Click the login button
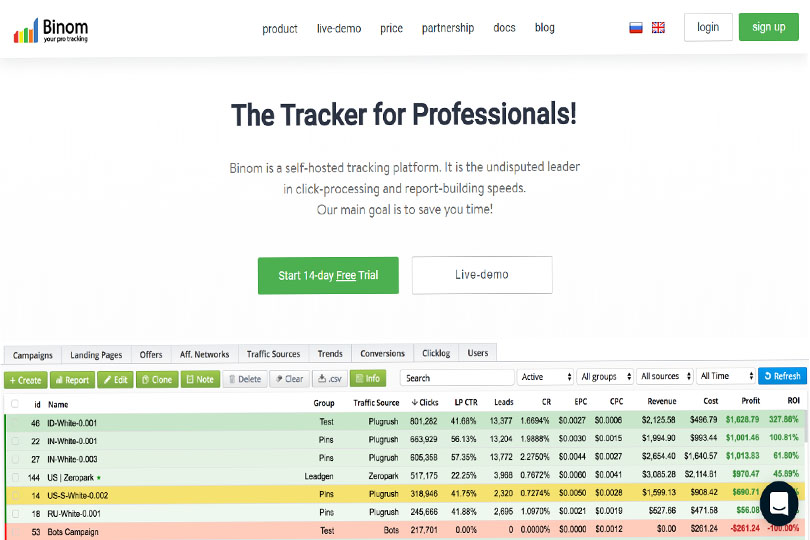 pos(708,27)
